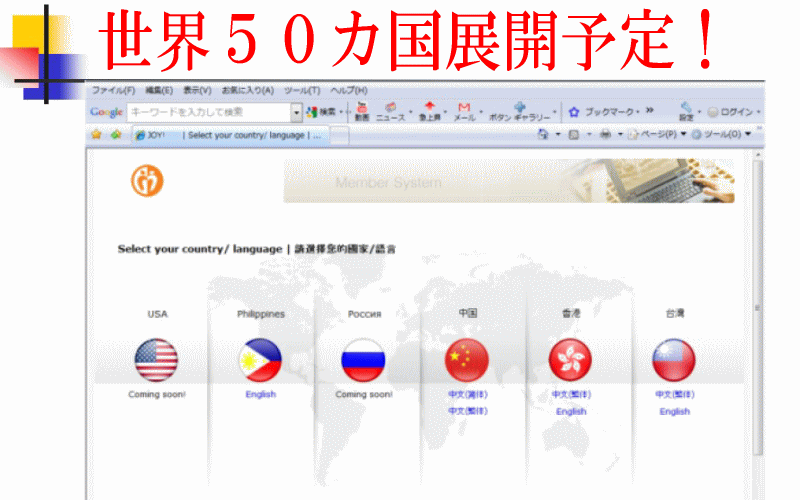Click the 検索 search button
This screenshot has height=500, width=800.
pyautogui.click(x=321, y=112)
